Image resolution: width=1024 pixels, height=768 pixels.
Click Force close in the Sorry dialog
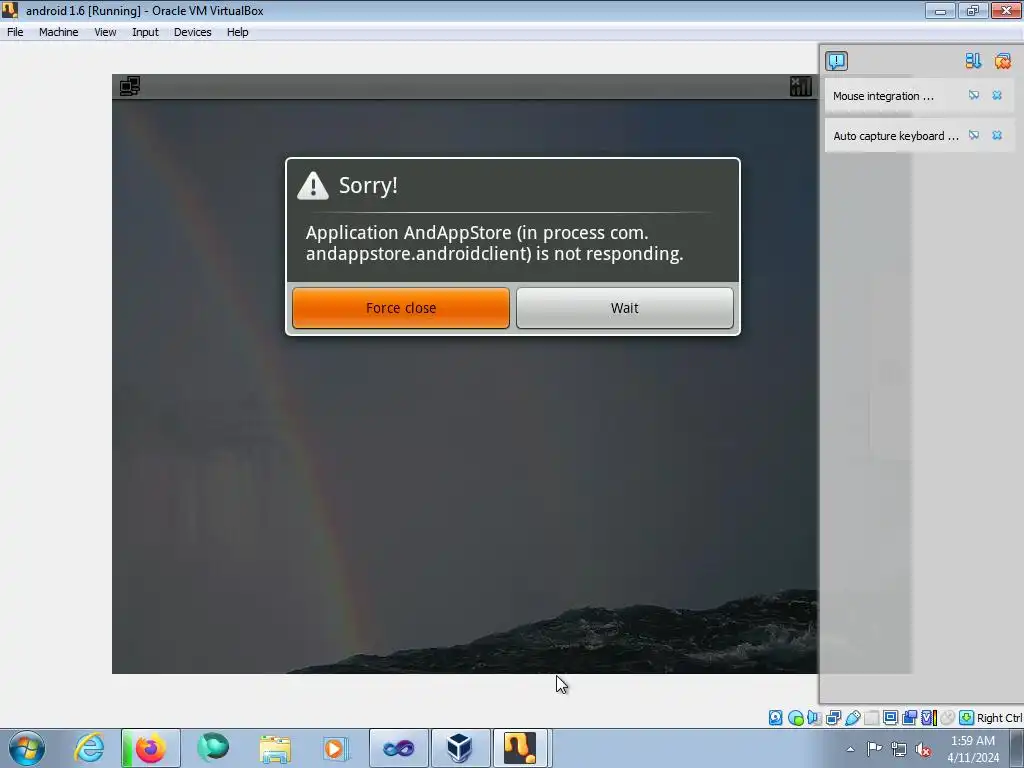coord(400,308)
